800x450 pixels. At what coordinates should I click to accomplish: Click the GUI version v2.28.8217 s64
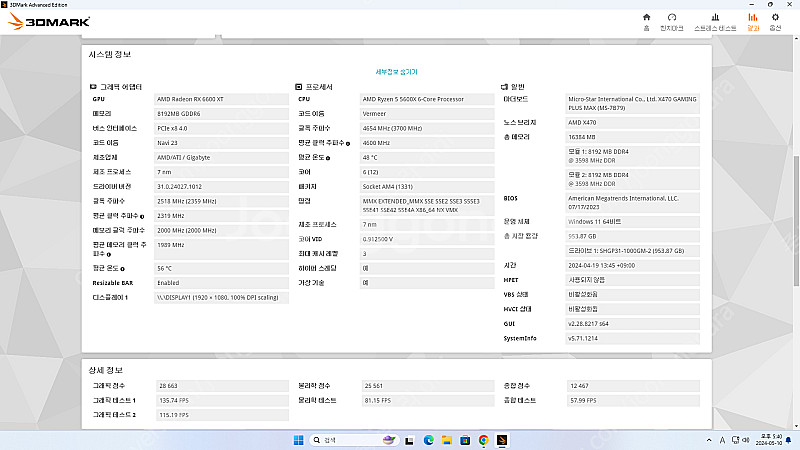(633, 324)
